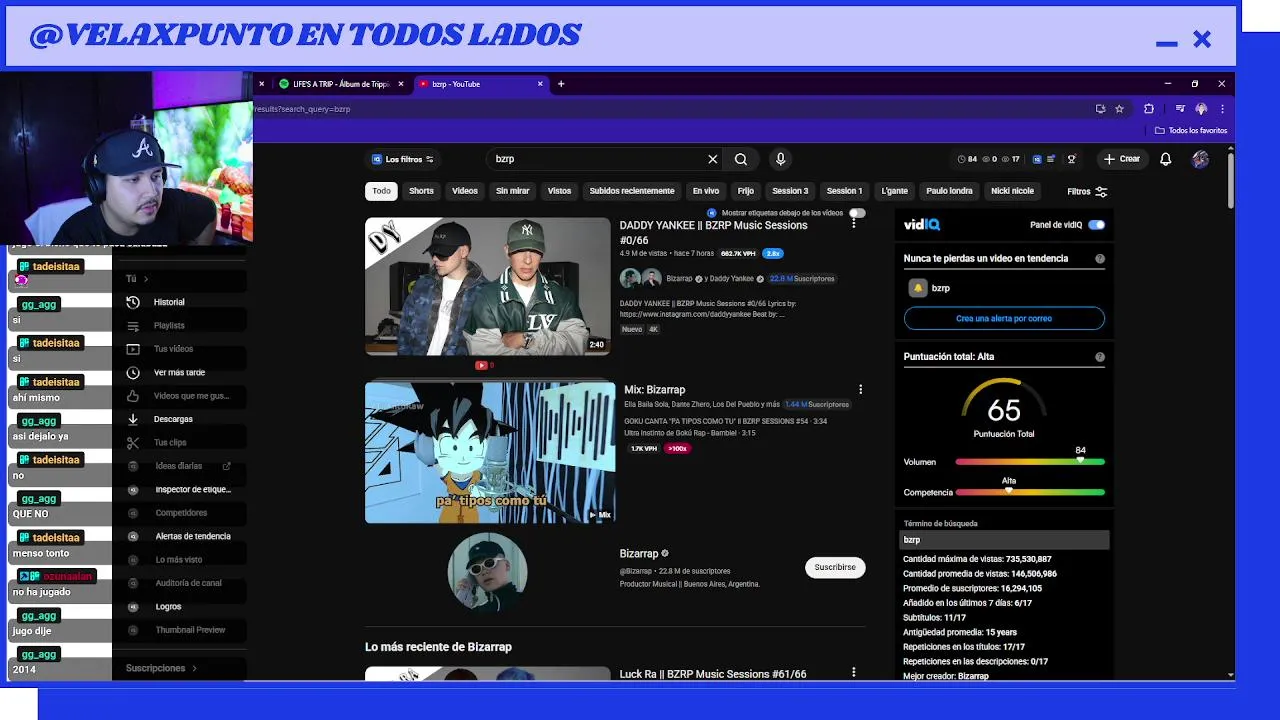The image size is (1280, 720).
Task: Open Todos los favoritos bookmarks folder
Action: coord(1191,130)
